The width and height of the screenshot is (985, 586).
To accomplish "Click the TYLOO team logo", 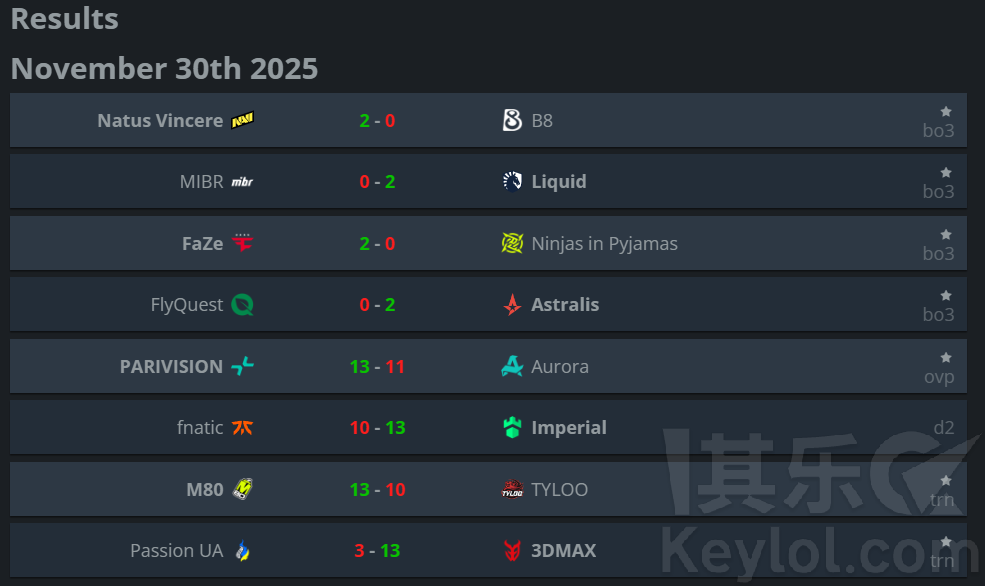I will (512, 490).
